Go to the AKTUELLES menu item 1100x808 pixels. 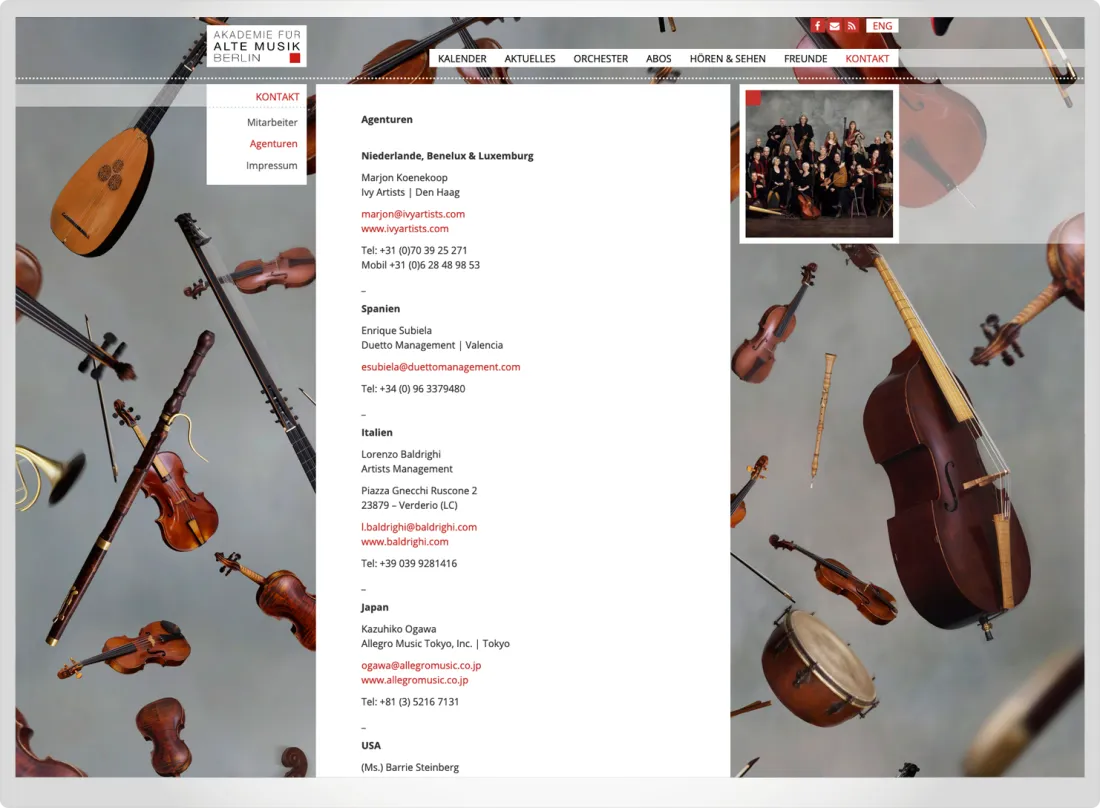530,59
